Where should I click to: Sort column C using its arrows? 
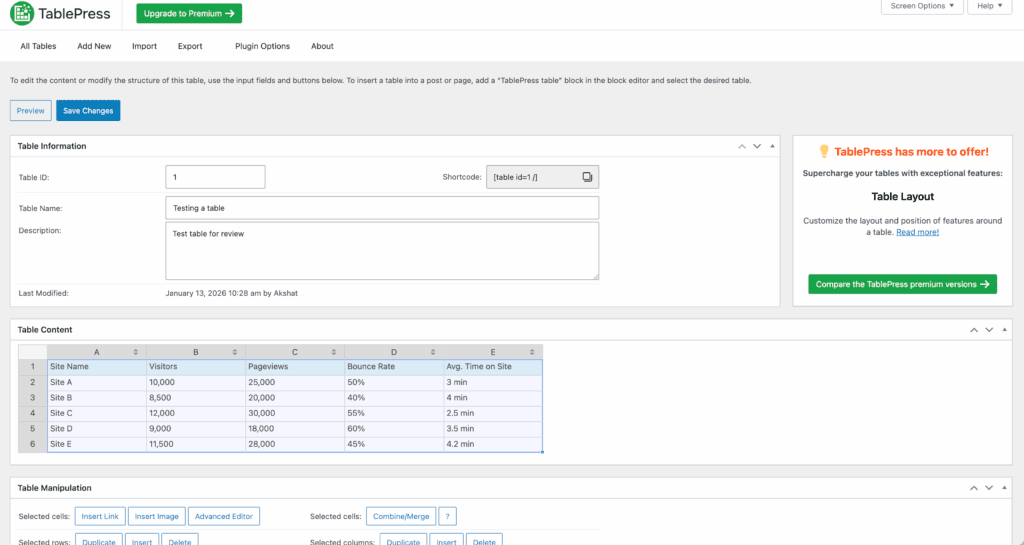click(x=334, y=352)
